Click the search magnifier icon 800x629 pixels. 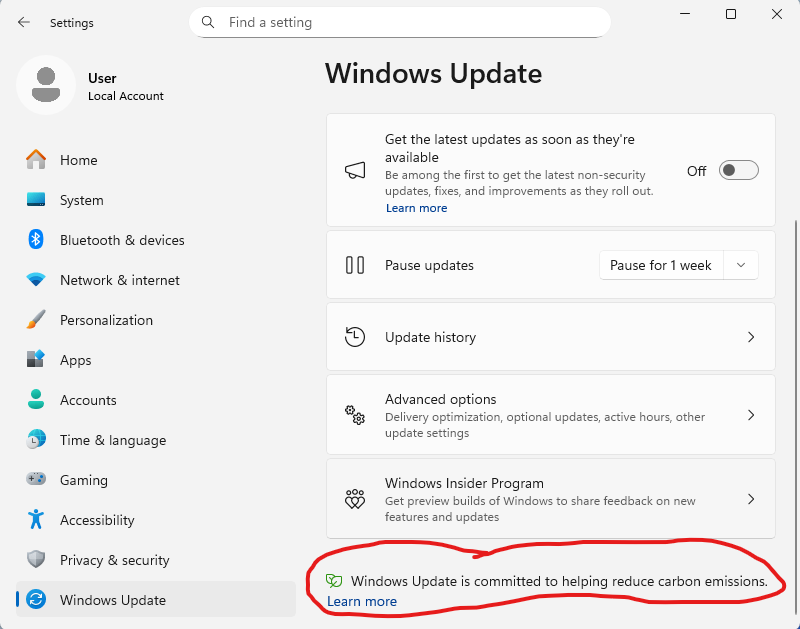click(208, 22)
